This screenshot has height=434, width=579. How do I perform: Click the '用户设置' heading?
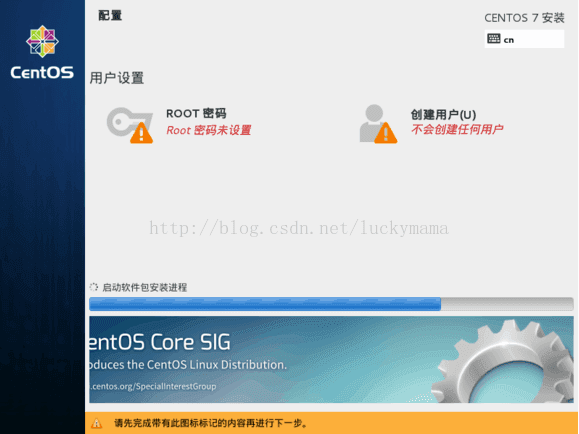click(117, 78)
